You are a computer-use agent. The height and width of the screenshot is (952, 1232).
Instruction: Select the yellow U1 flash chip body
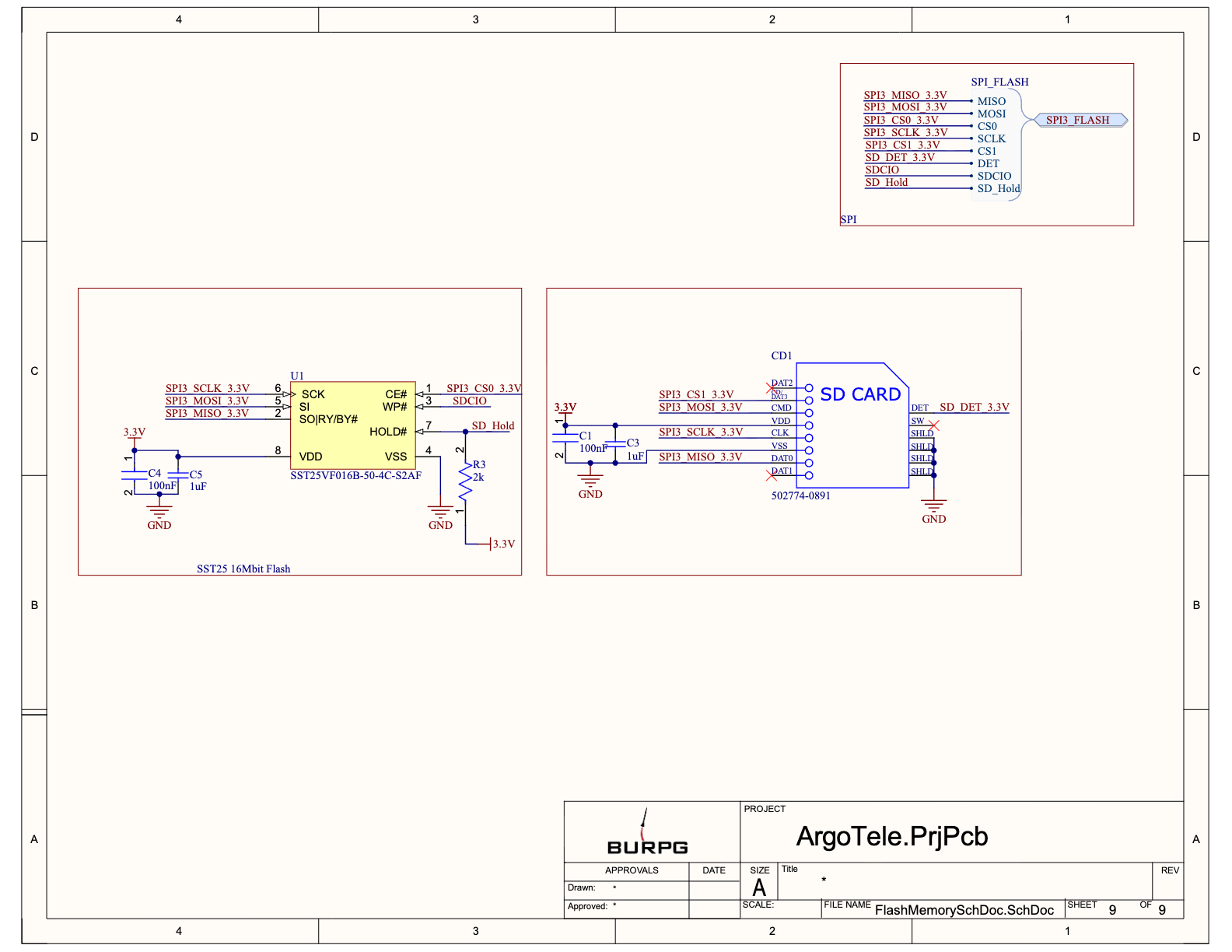click(x=352, y=425)
